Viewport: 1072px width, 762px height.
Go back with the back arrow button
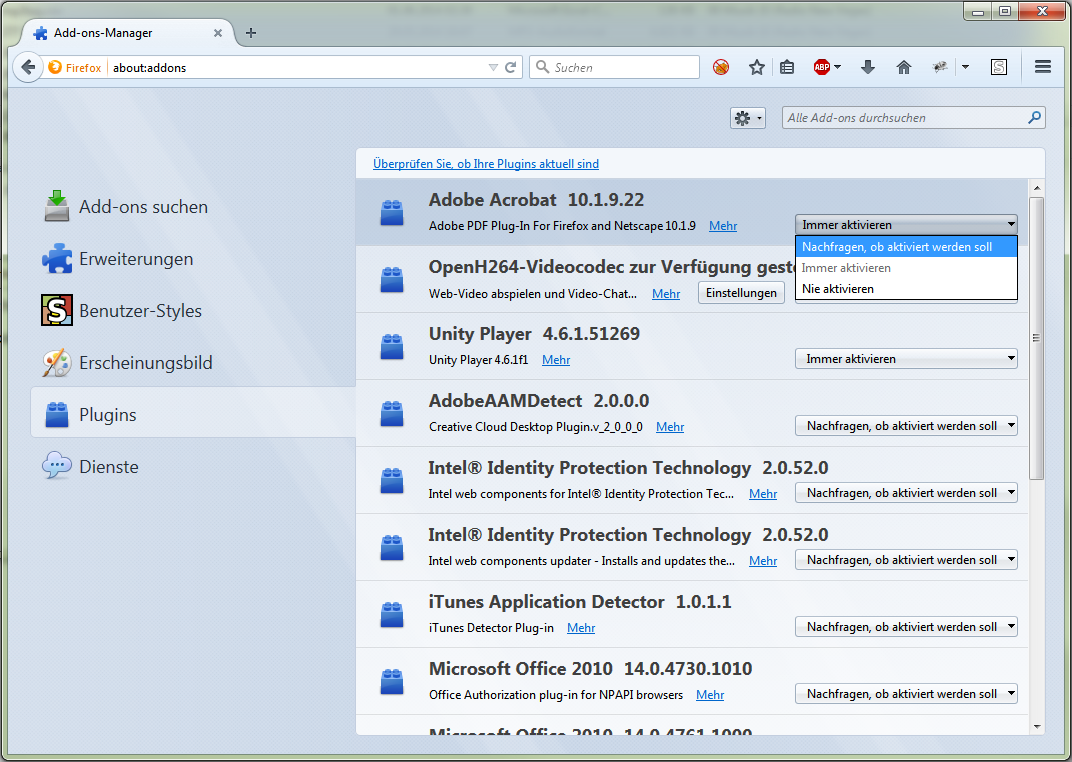28,67
